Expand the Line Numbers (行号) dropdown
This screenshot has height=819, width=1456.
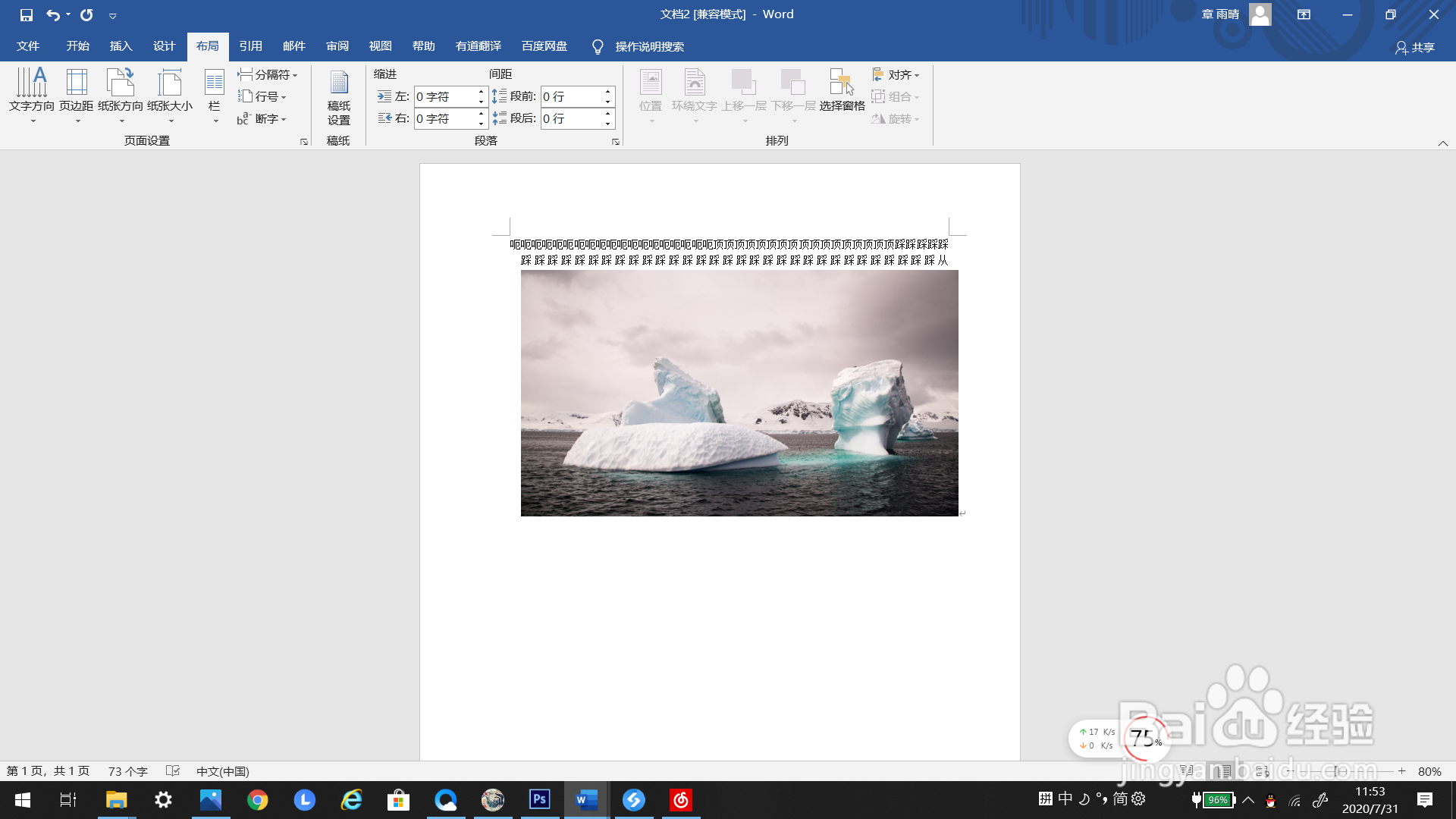262,96
